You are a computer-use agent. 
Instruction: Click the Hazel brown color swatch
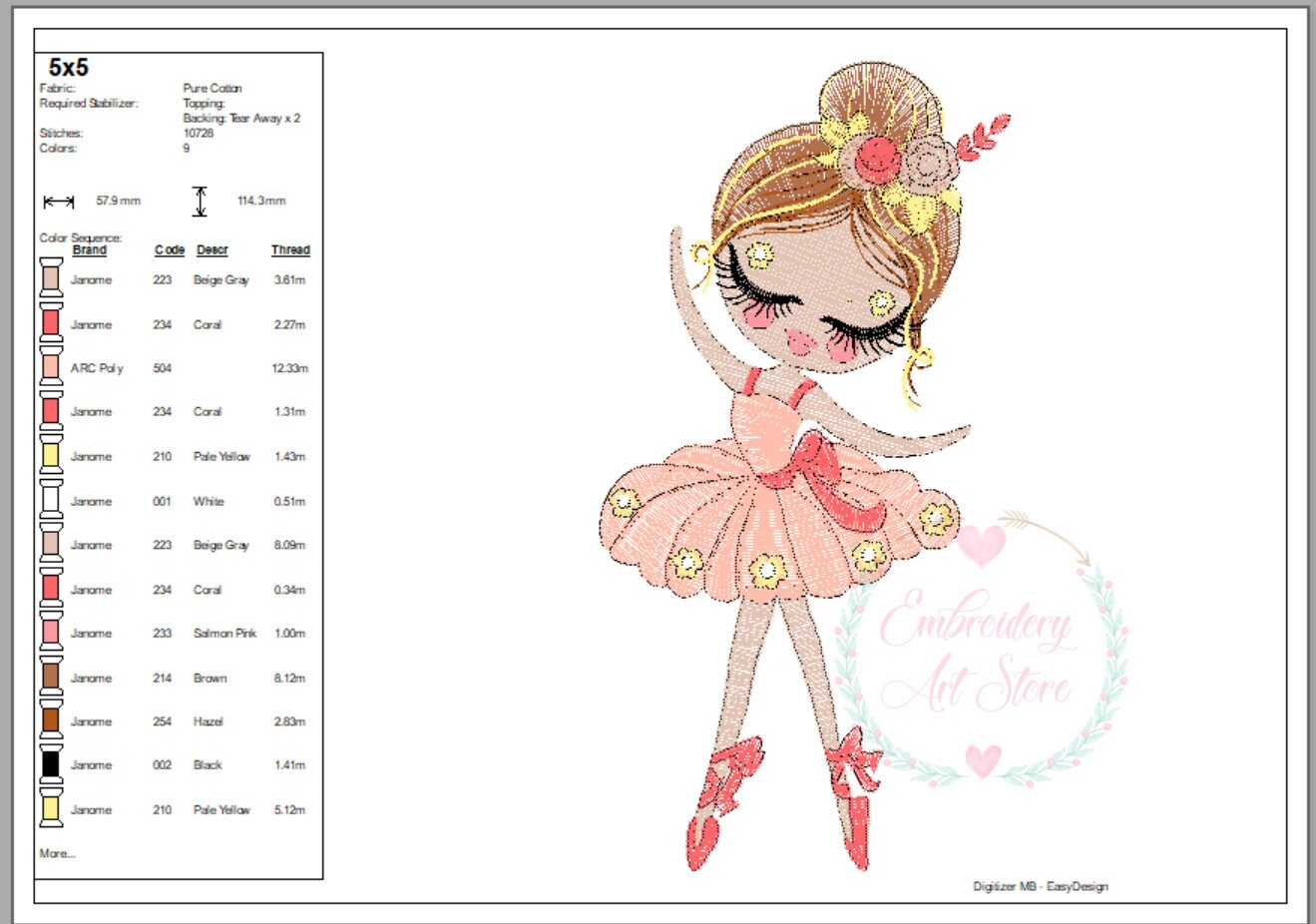[x=49, y=721]
